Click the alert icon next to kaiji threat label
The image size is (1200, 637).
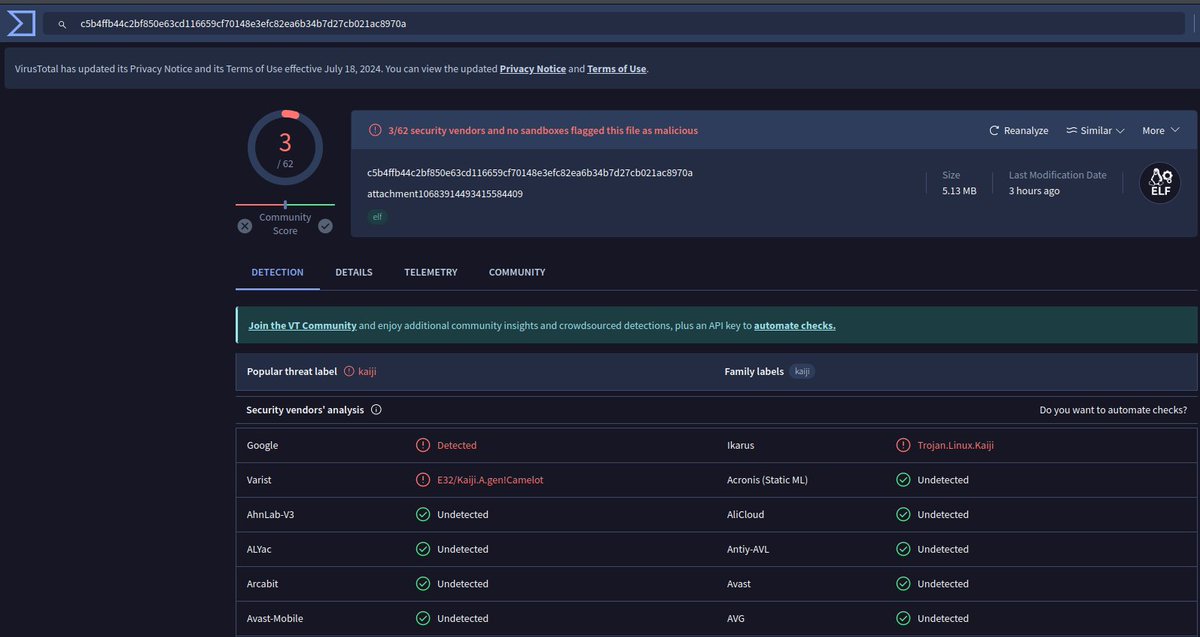(x=349, y=371)
